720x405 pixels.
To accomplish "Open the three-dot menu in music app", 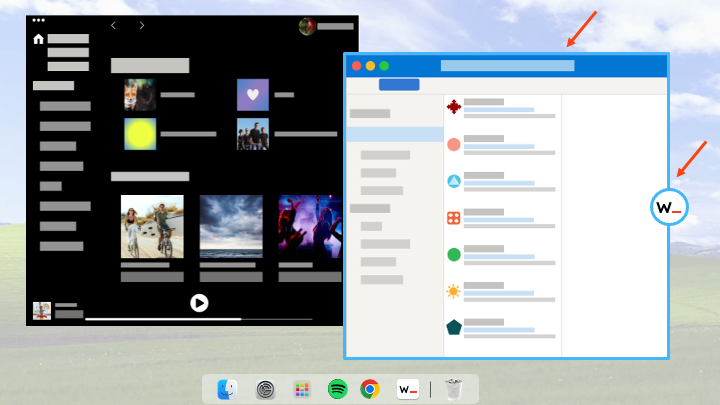I will tap(39, 20).
